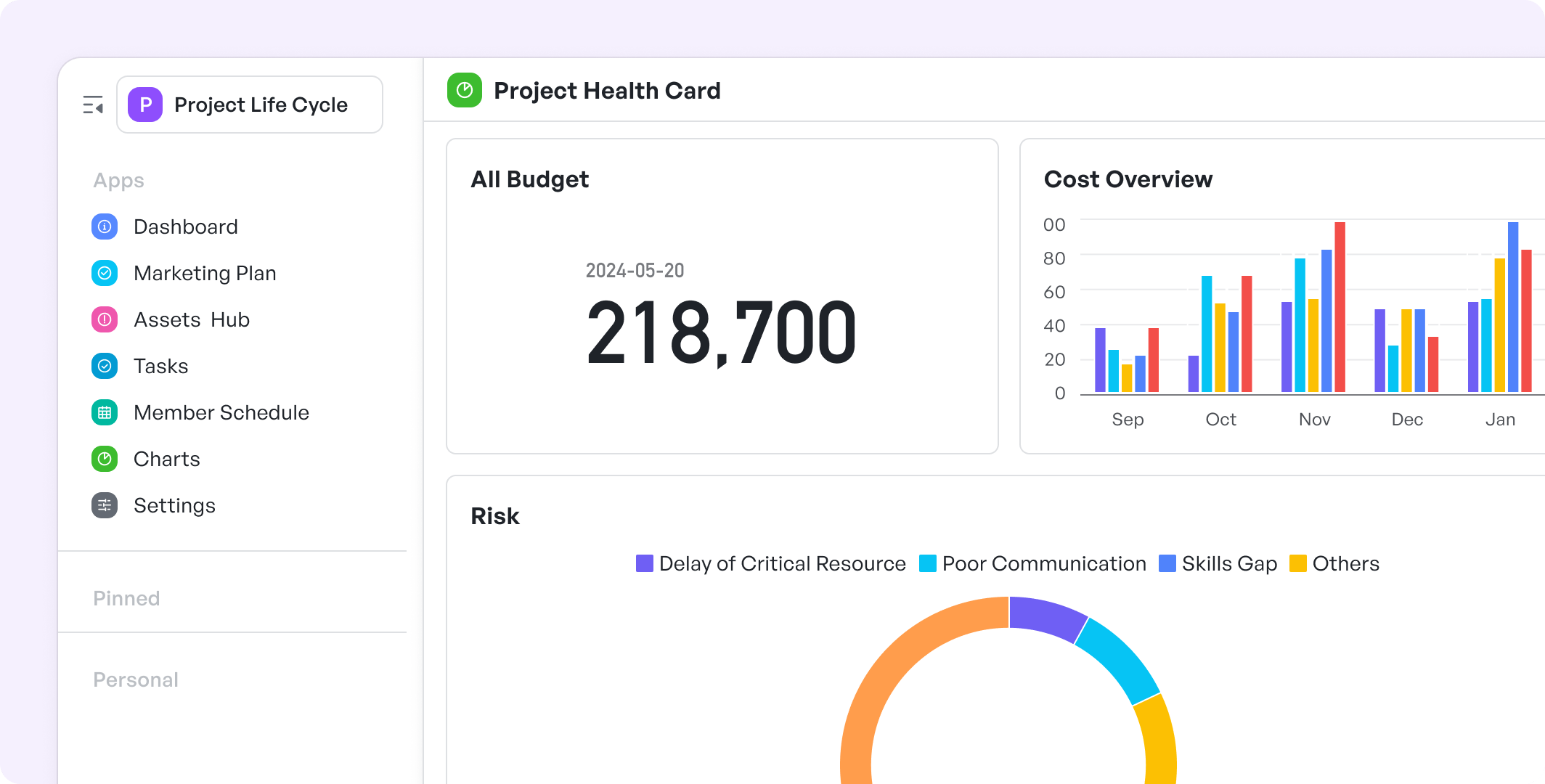
Task: Click the purple Delay of Critical Resource swatch
Action: [645, 563]
